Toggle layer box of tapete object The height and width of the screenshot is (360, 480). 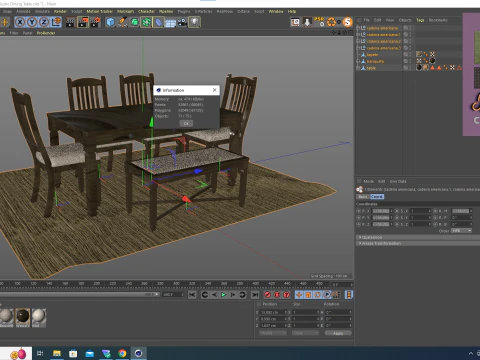point(406,55)
